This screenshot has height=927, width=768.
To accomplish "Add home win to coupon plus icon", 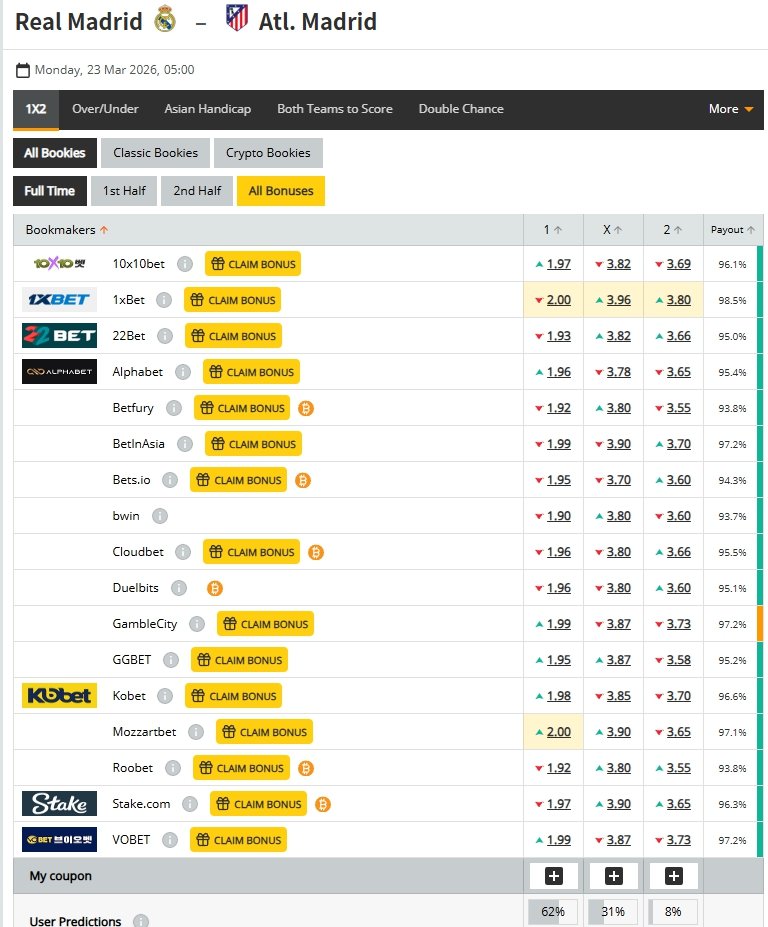I will [x=554, y=876].
